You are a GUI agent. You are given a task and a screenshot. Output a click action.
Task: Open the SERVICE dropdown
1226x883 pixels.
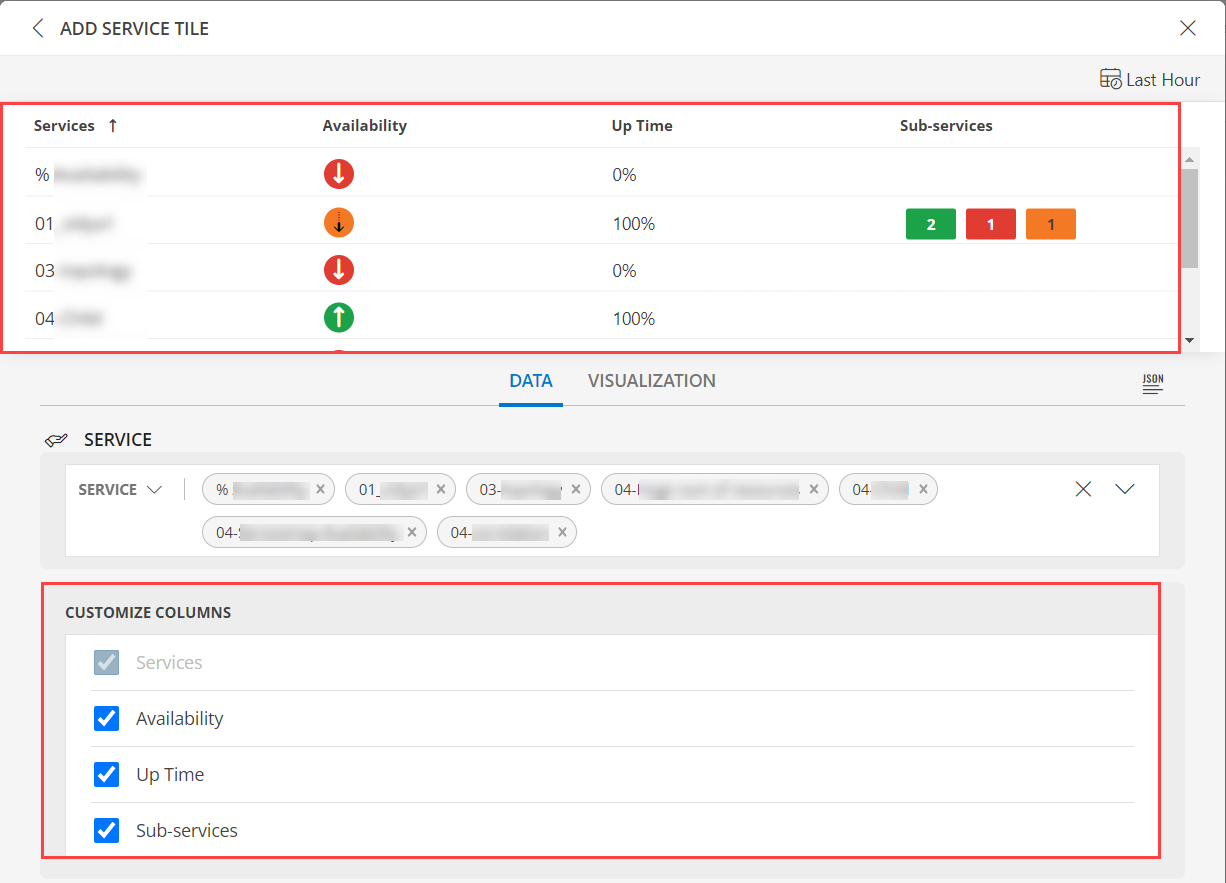pyautogui.click(x=119, y=489)
